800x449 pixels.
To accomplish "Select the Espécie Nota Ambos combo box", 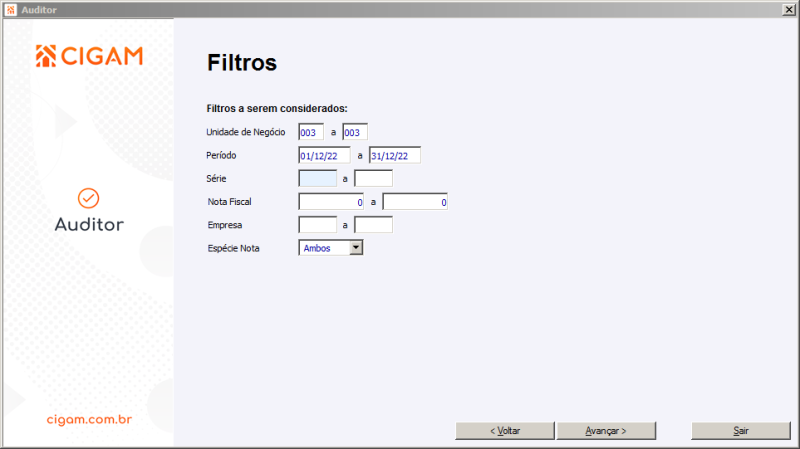I will pyautogui.click(x=331, y=247).
